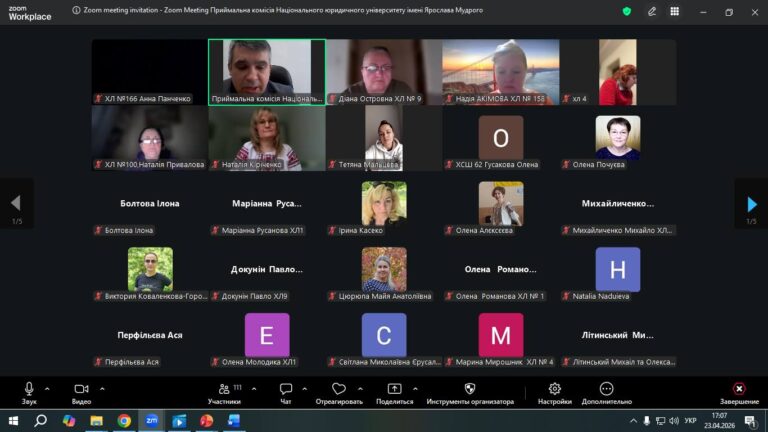Image resolution: width=768 pixels, height=432 pixels.
Task: Select the Приймальна комісія active speaker video tile
Action: 267,72
